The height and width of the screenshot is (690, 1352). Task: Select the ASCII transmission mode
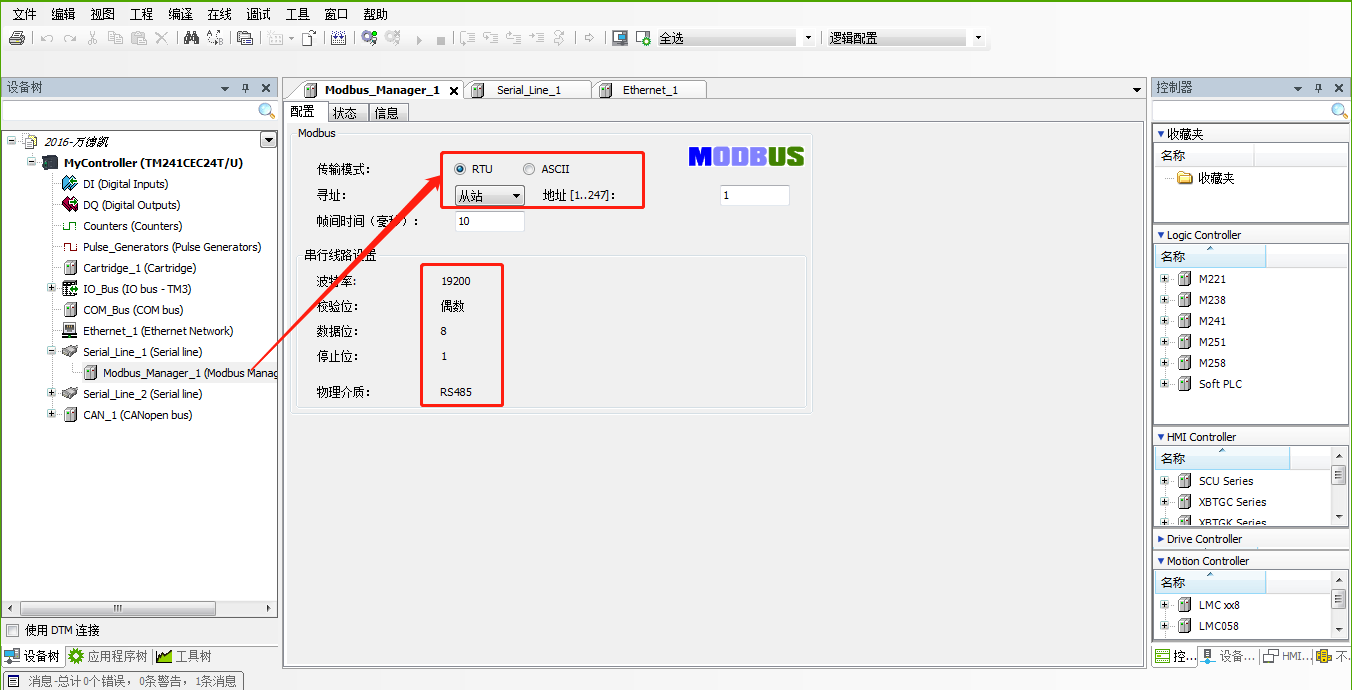pos(529,169)
